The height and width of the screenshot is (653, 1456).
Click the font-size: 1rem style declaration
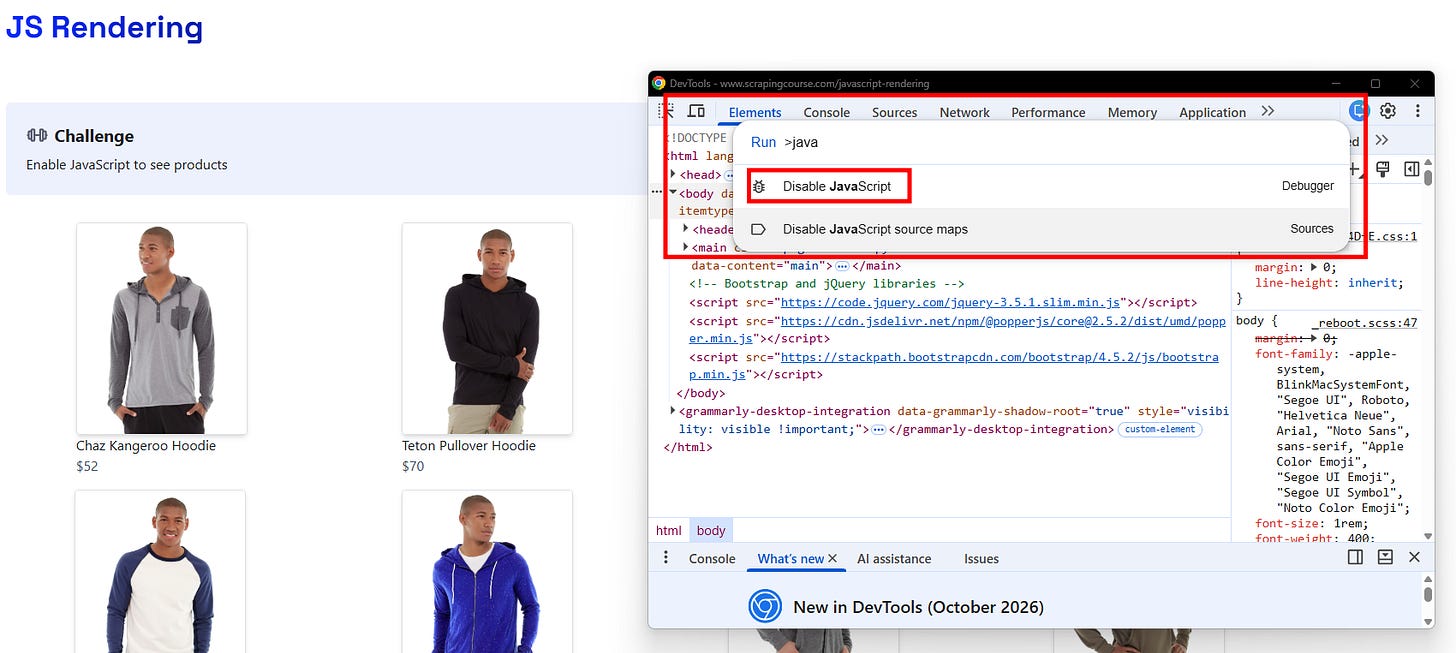(x=1312, y=523)
